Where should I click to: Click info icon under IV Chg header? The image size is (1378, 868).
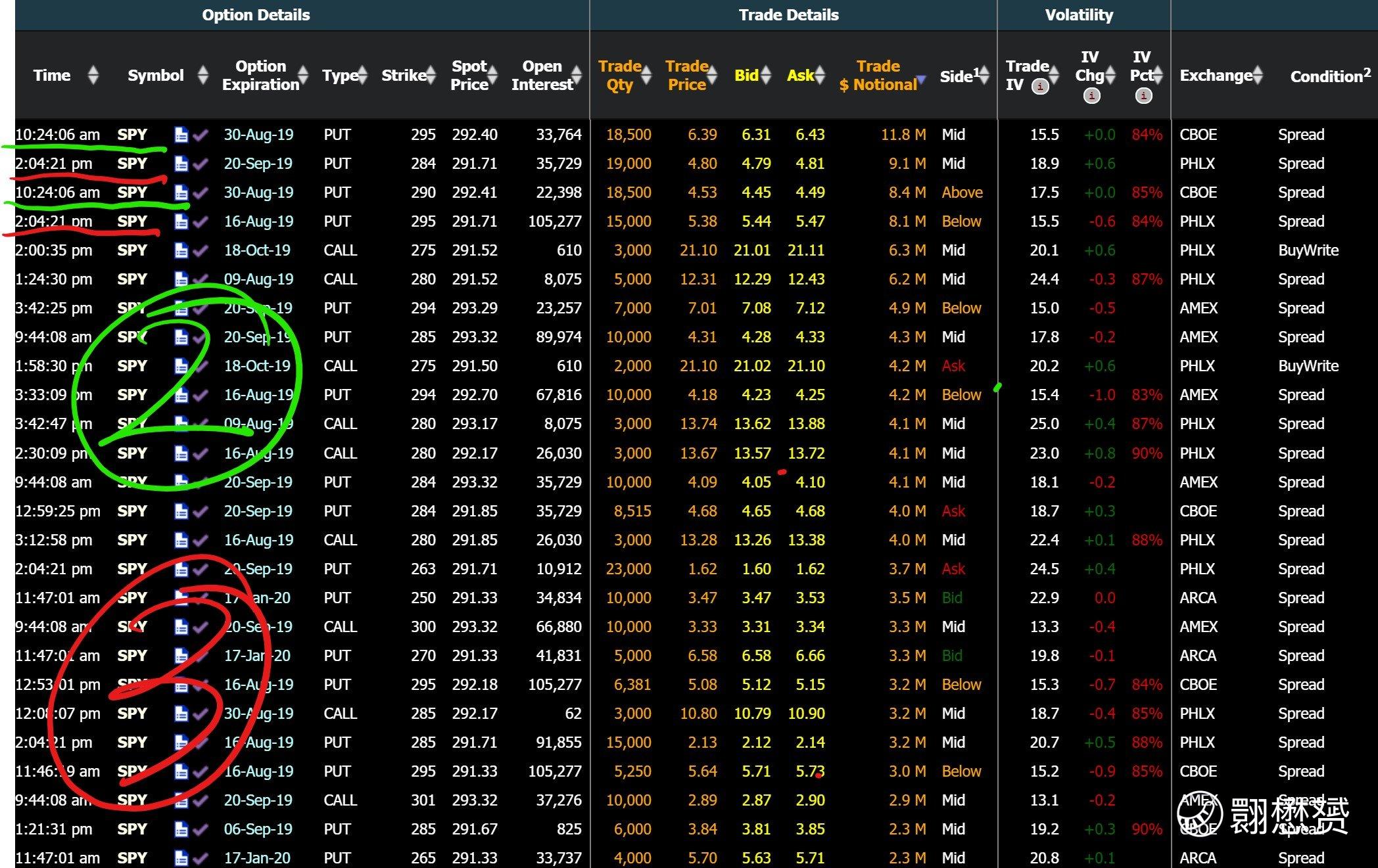(1091, 96)
